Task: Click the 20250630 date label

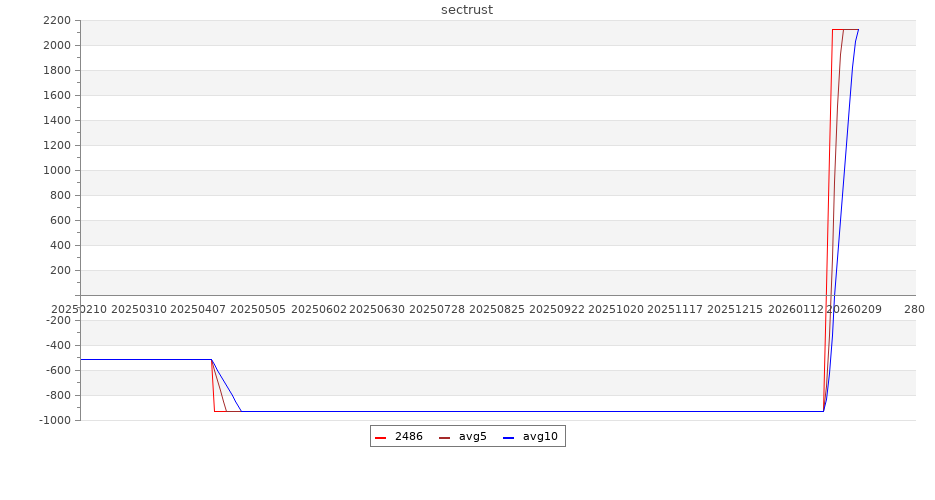Action: coord(377,310)
